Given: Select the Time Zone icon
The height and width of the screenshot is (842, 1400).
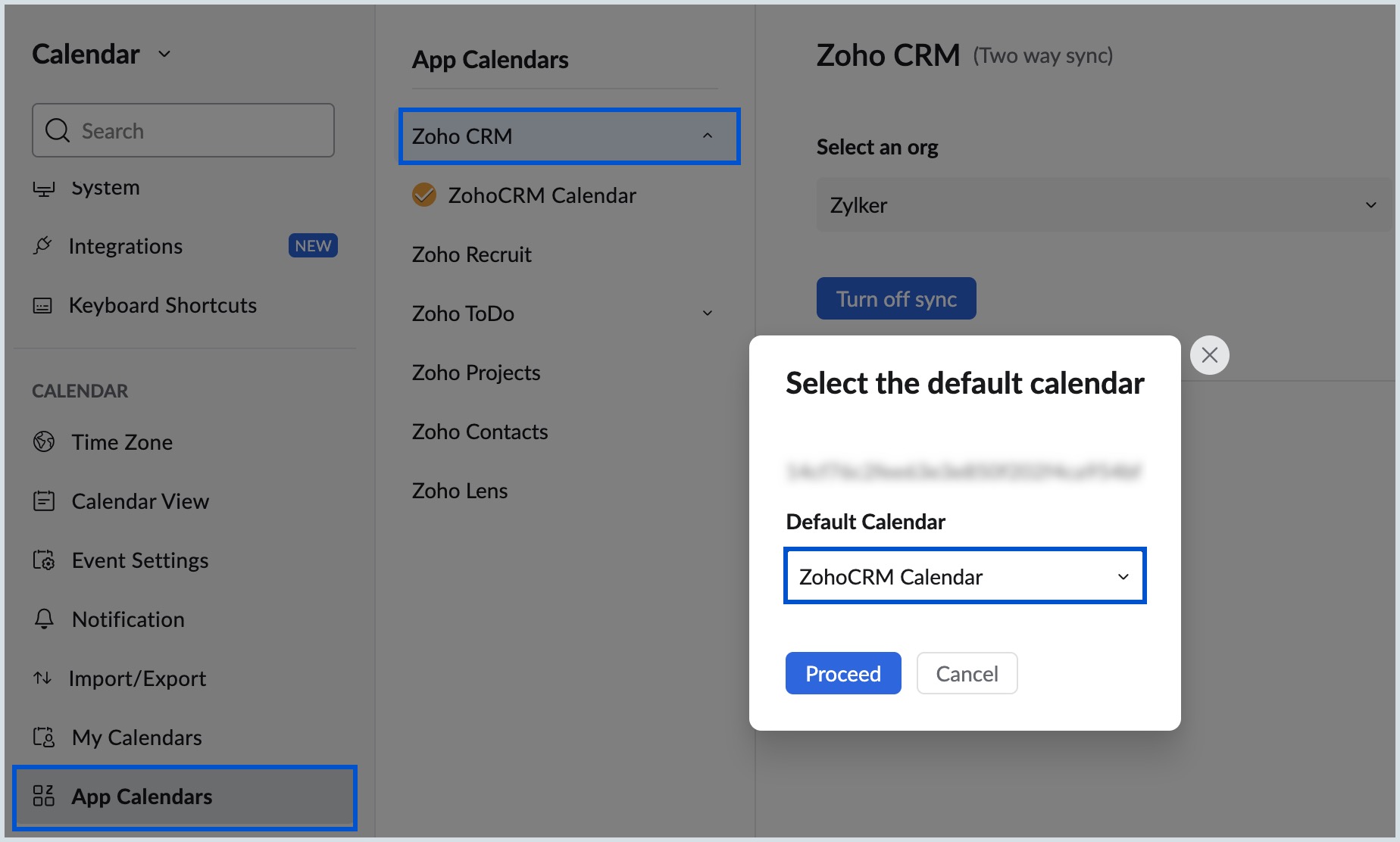Looking at the screenshot, I should [x=43, y=441].
